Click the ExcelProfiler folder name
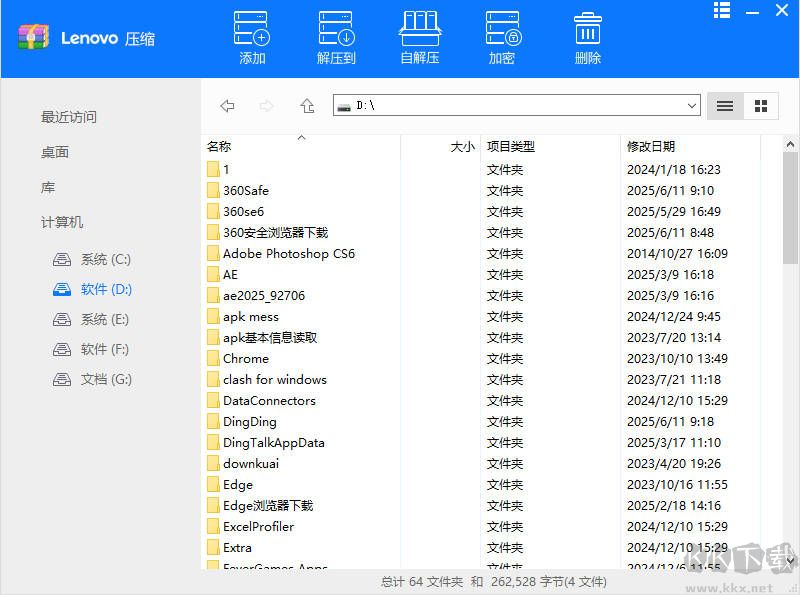800x595 pixels. (x=258, y=527)
